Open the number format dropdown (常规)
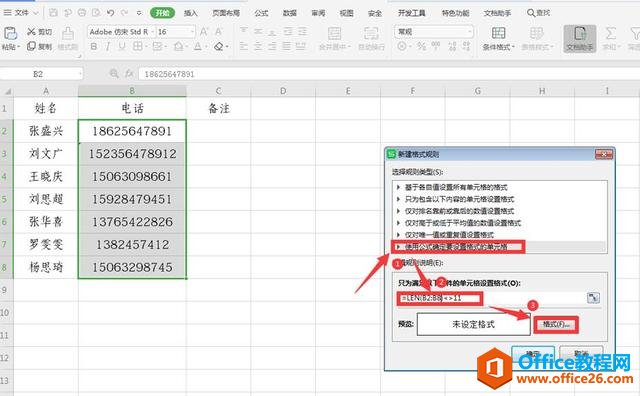The height and width of the screenshot is (396, 640). pos(470,31)
